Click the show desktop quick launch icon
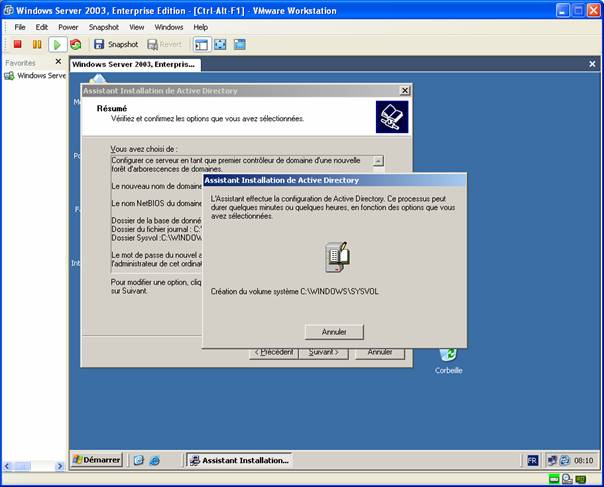The width and height of the screenshot is (604, 487). (139, 460)
